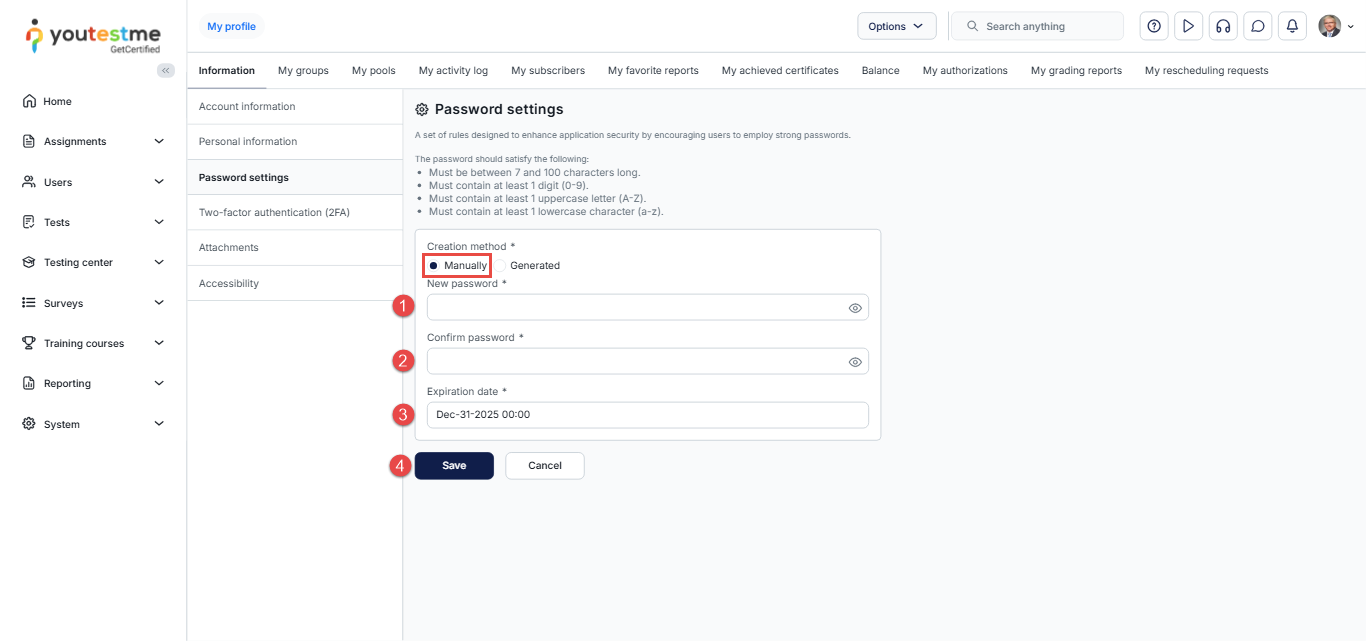Select the Generated creation method
Viewport: 1366px width, 641px height.
pos(502,266)
